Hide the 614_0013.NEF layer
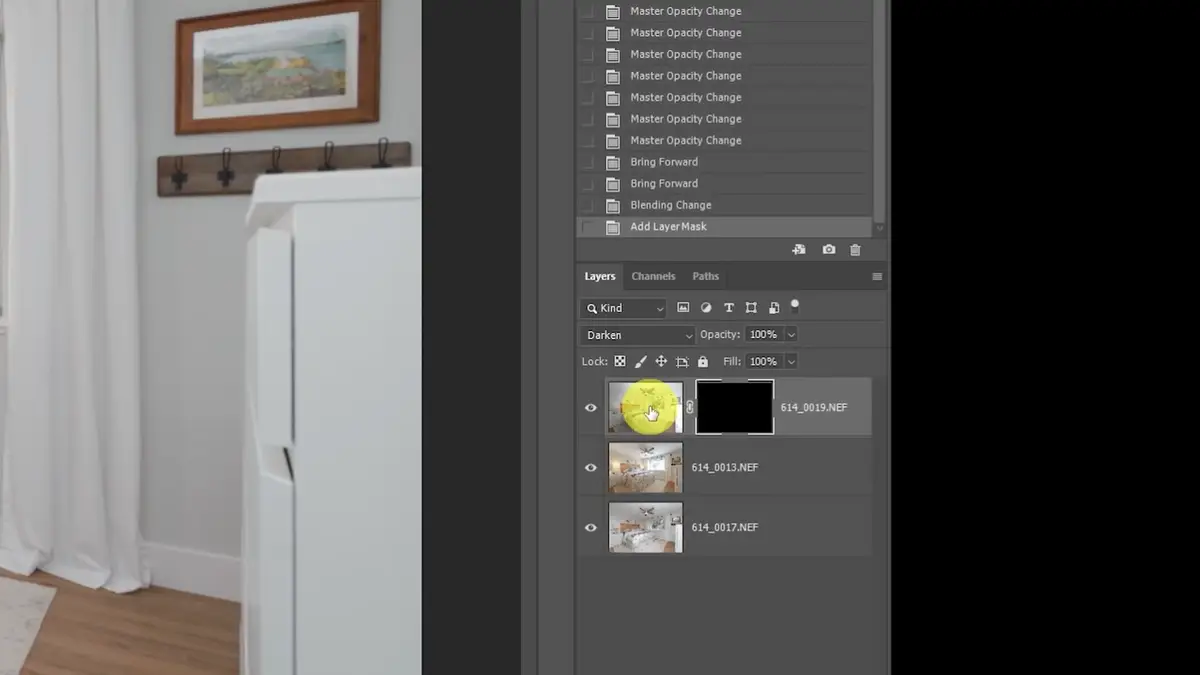The width and height of the screenshot is (1200, 675). (591, 467)
